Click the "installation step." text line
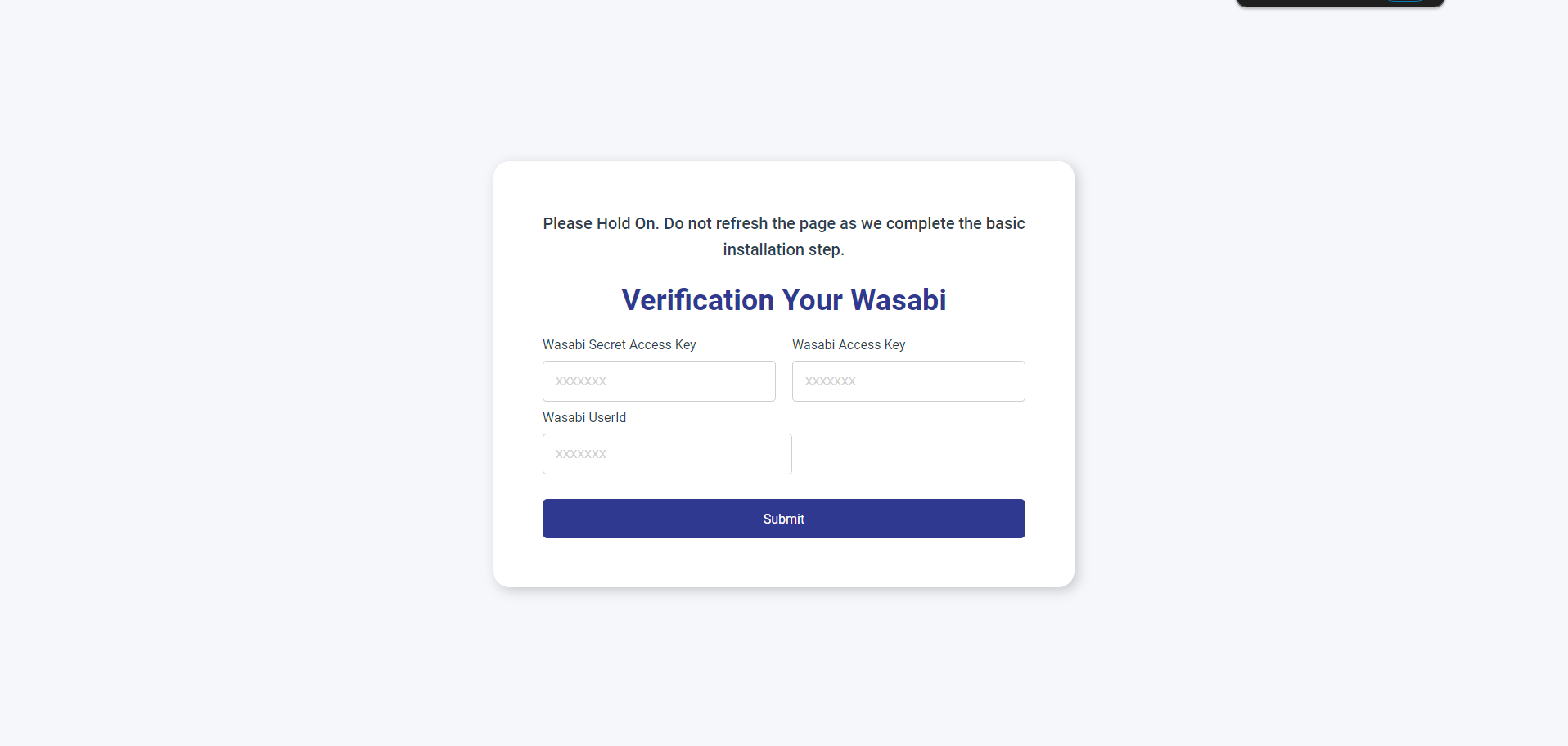The width and height of the screenshot is (1568, 746). [783, 250]
